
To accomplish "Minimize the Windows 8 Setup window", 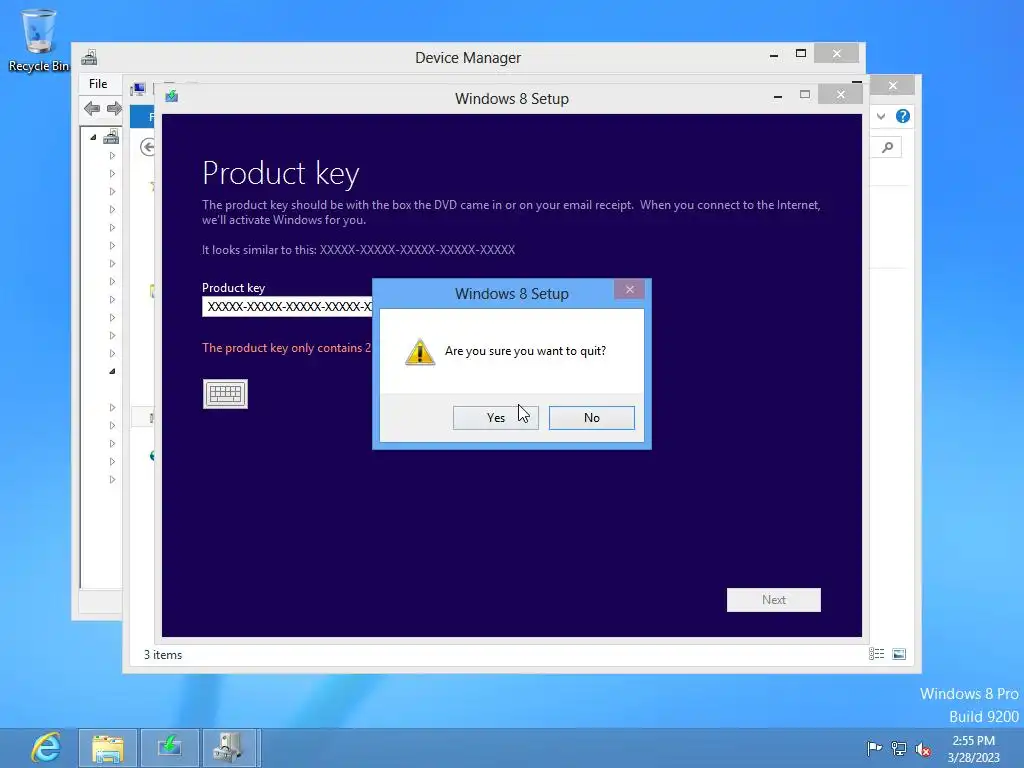I will point(778,96).
